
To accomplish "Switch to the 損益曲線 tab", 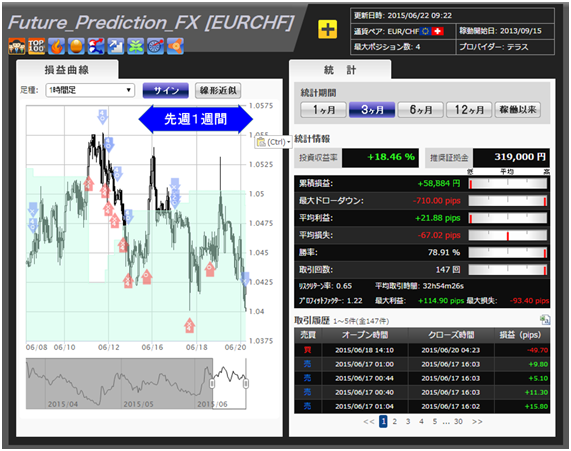I will coord(67,70).
